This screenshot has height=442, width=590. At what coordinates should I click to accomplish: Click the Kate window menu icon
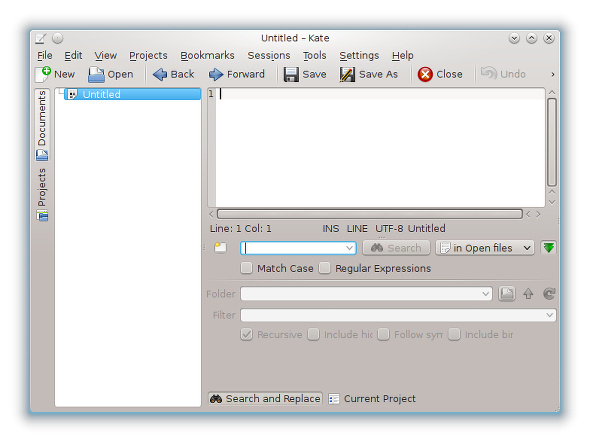pos(41,38)
